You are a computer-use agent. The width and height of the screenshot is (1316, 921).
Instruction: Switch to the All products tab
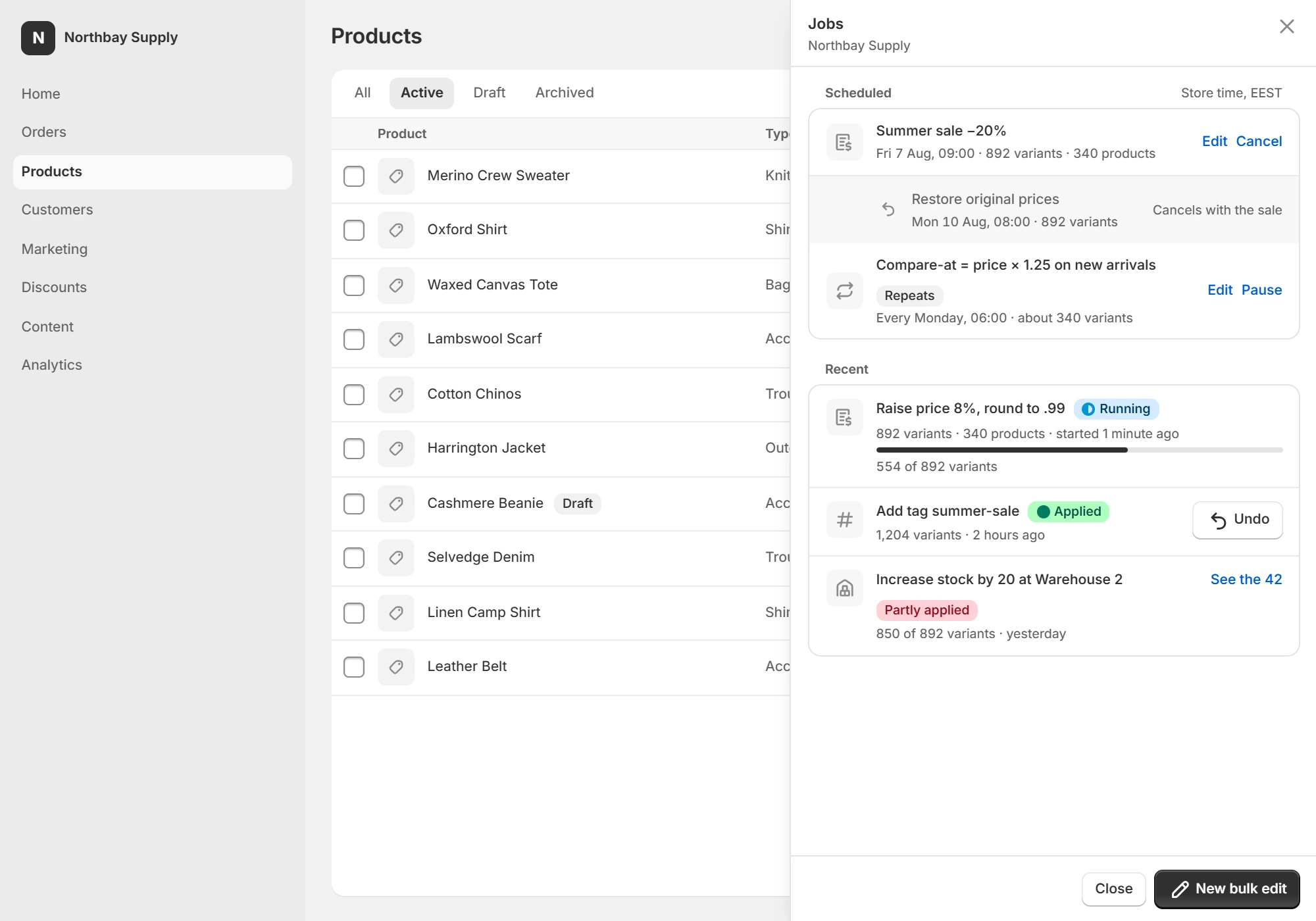(x=363, y=93)
